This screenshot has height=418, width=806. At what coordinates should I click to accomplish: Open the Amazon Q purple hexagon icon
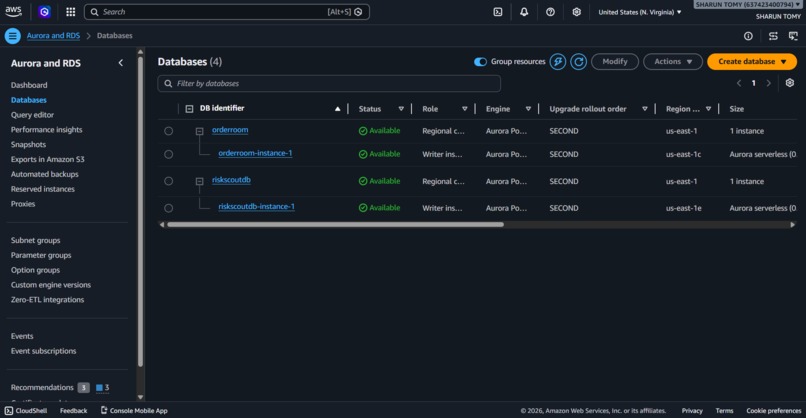click(44, 11)
